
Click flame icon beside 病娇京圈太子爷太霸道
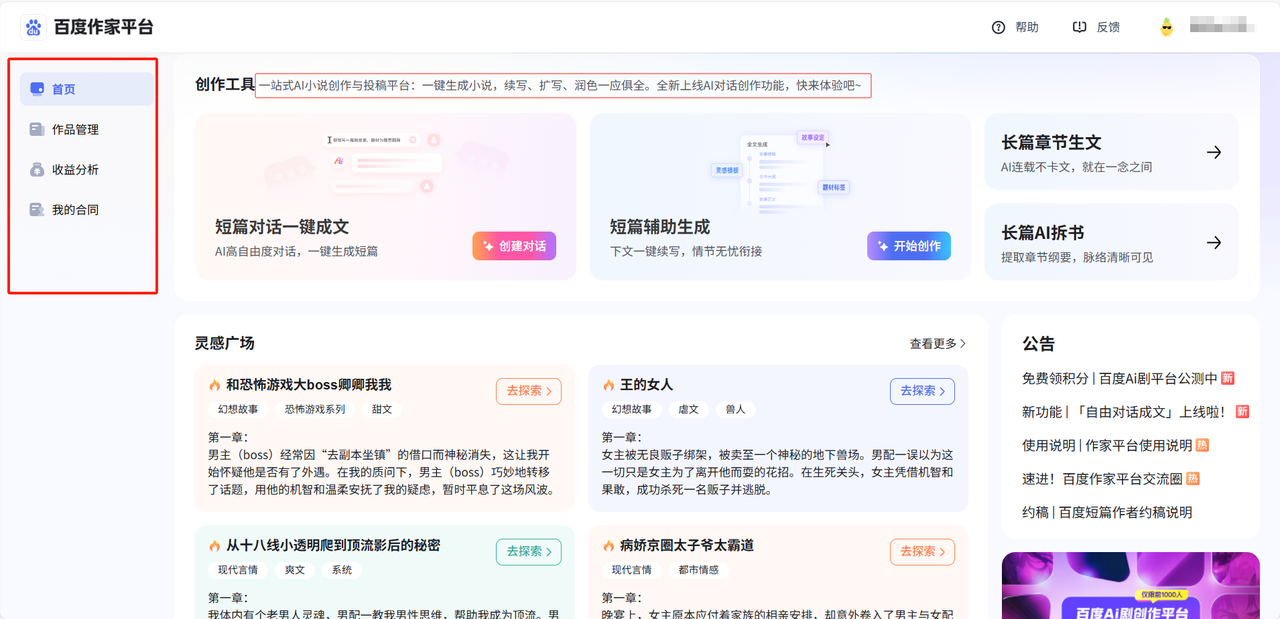click(608, 546)
